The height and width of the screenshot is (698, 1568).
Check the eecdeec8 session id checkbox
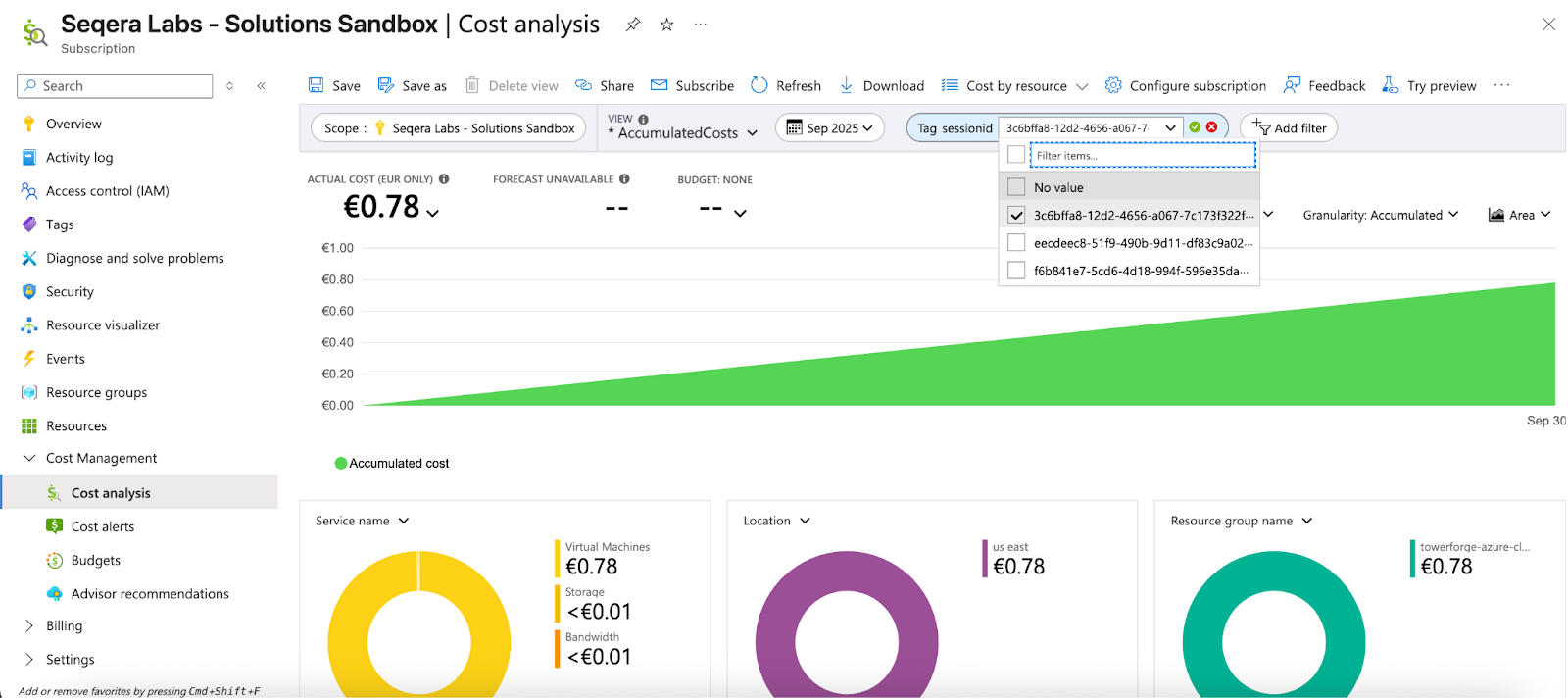click(1016, 242)
